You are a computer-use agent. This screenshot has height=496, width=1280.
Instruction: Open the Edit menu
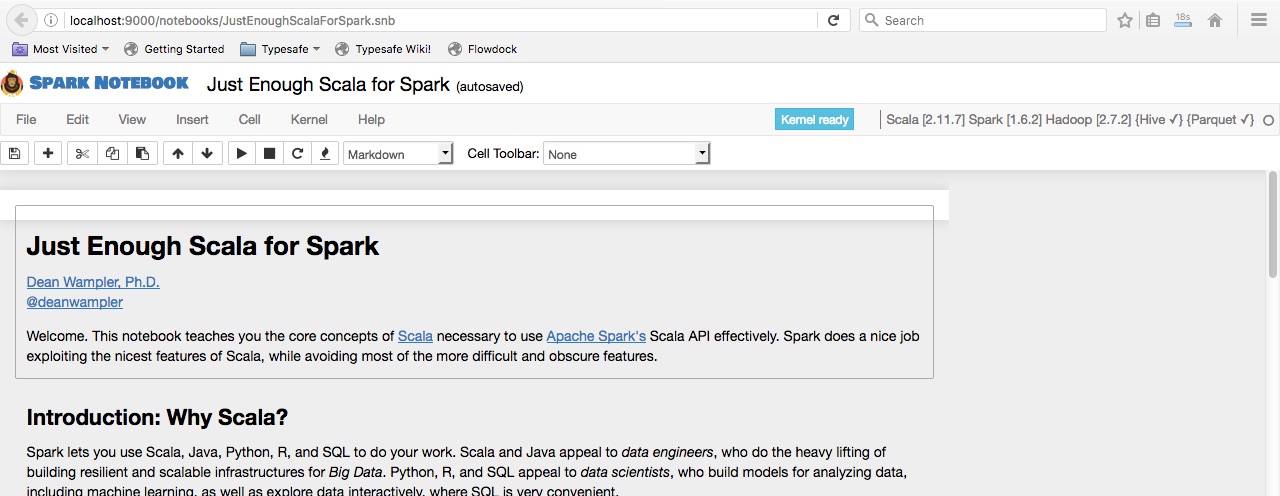click(78, 119)
